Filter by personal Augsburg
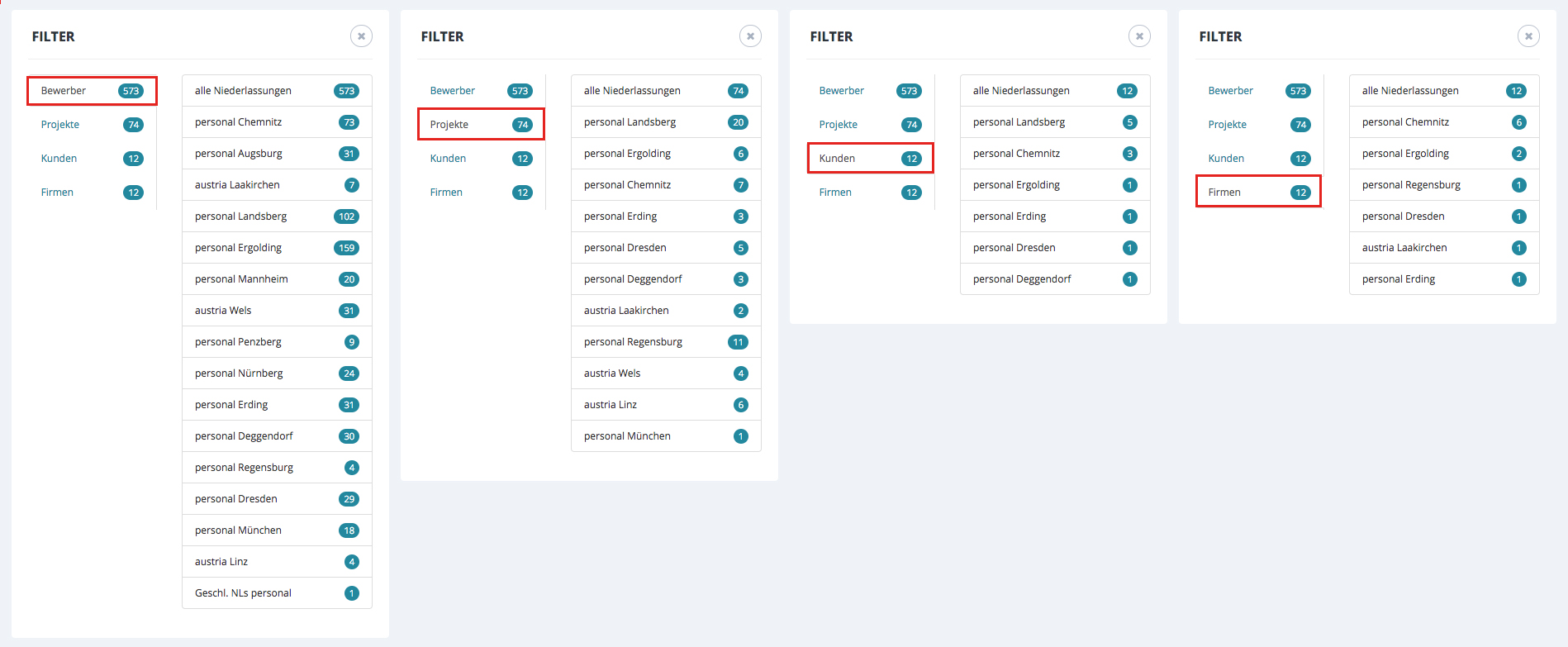Viewport: 1568px width, 647px height. pyautogui.click(x=277, y=154)
